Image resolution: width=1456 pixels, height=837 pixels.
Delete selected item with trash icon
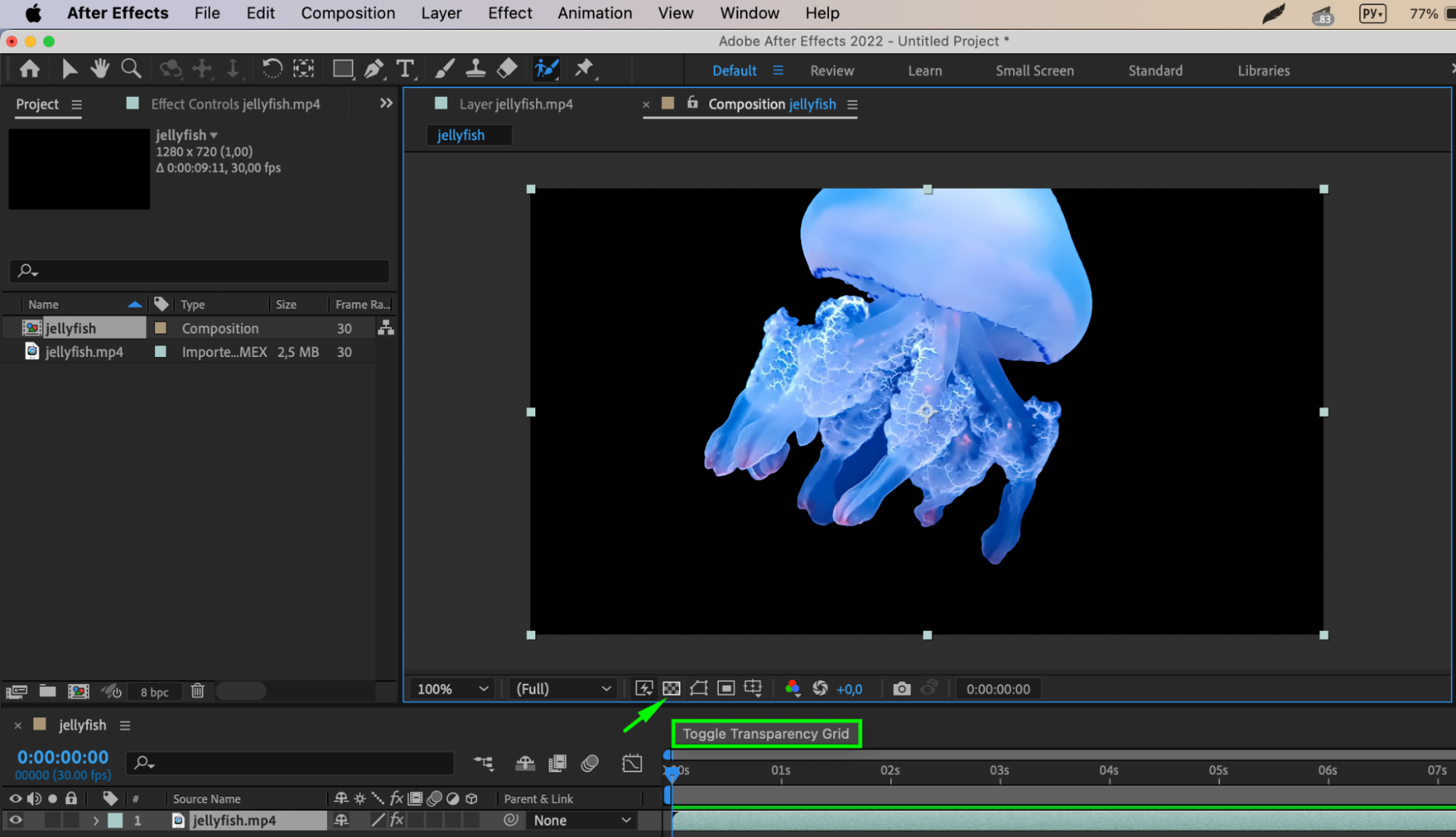pyautogui.click(x=197, y=691)
